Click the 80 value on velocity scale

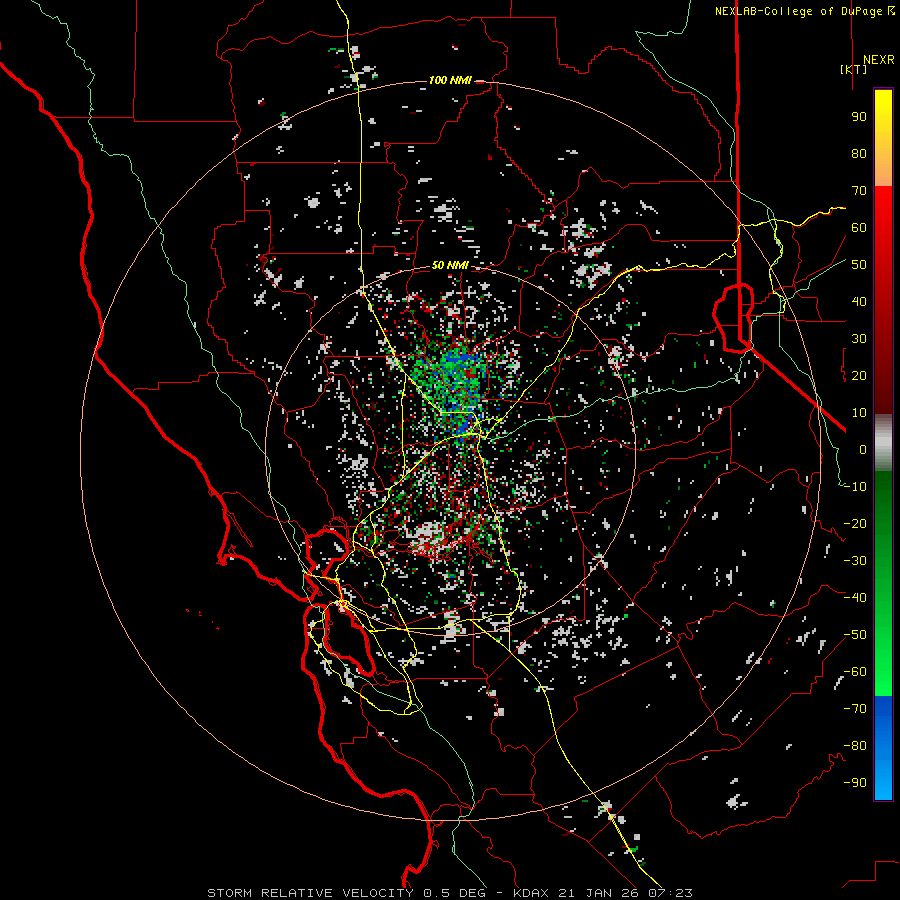pos(859,154)
